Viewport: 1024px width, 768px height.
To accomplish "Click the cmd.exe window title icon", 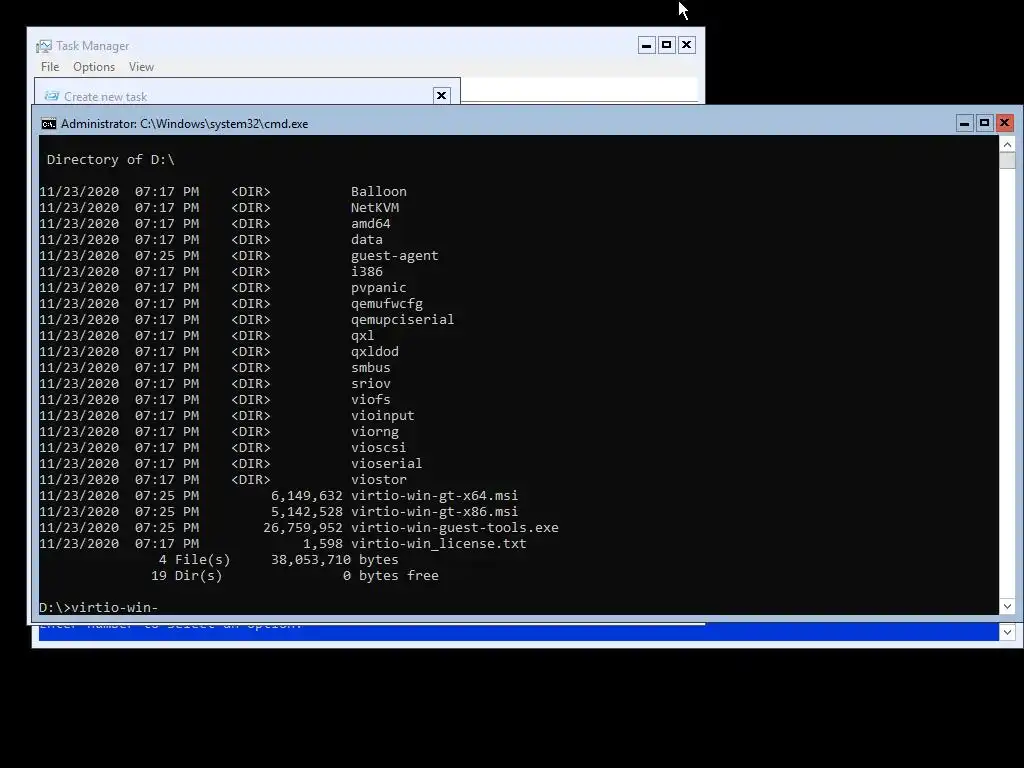I will click(x=48, y=124).
